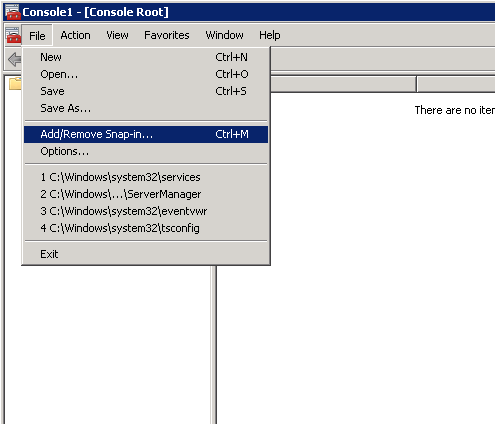Open the Window menu
Image resolution: width=495 pixels, height=424 pixels.
pyautogui.click(x=224, y=35)
